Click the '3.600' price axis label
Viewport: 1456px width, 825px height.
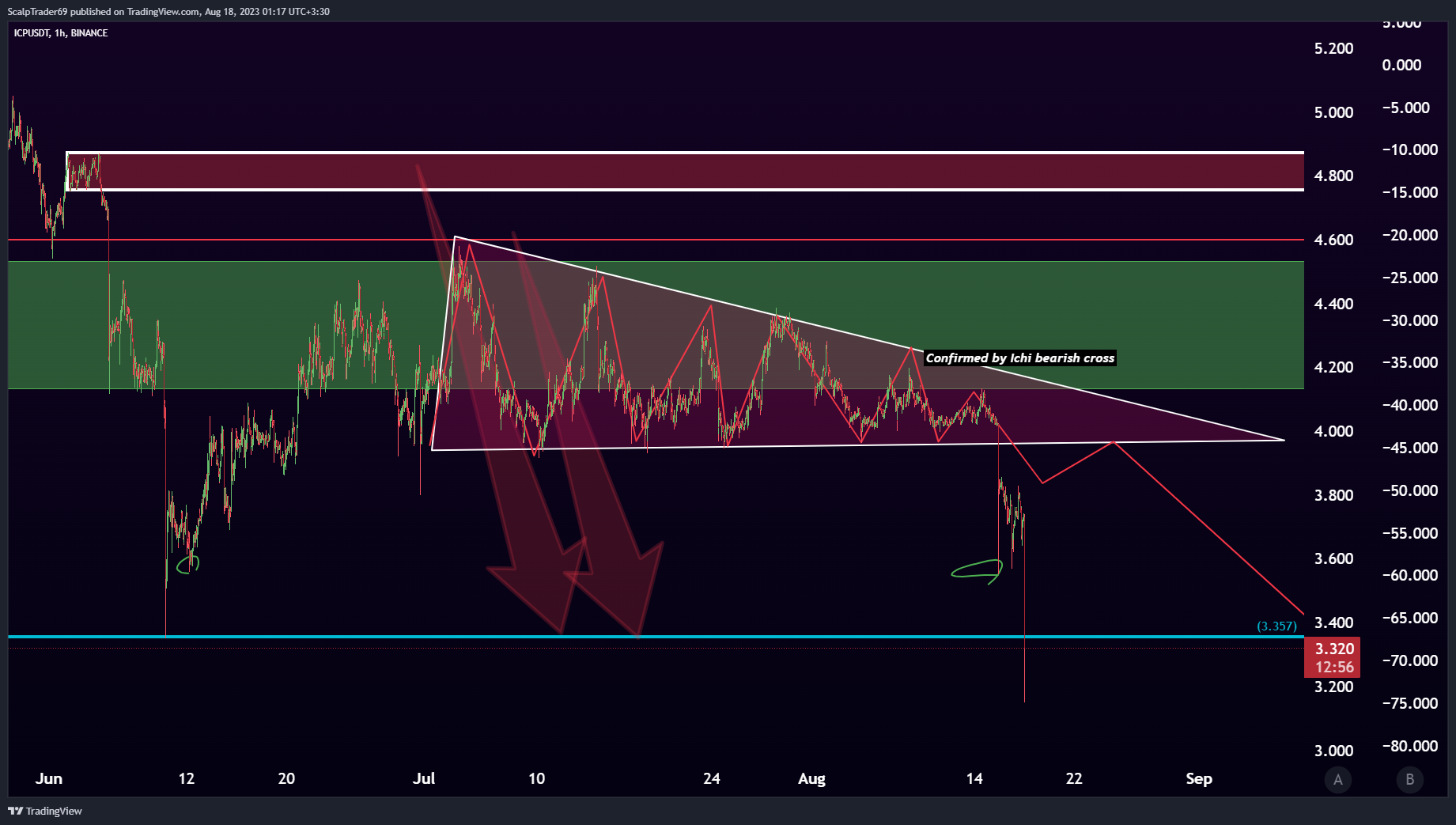point(1333,558)
